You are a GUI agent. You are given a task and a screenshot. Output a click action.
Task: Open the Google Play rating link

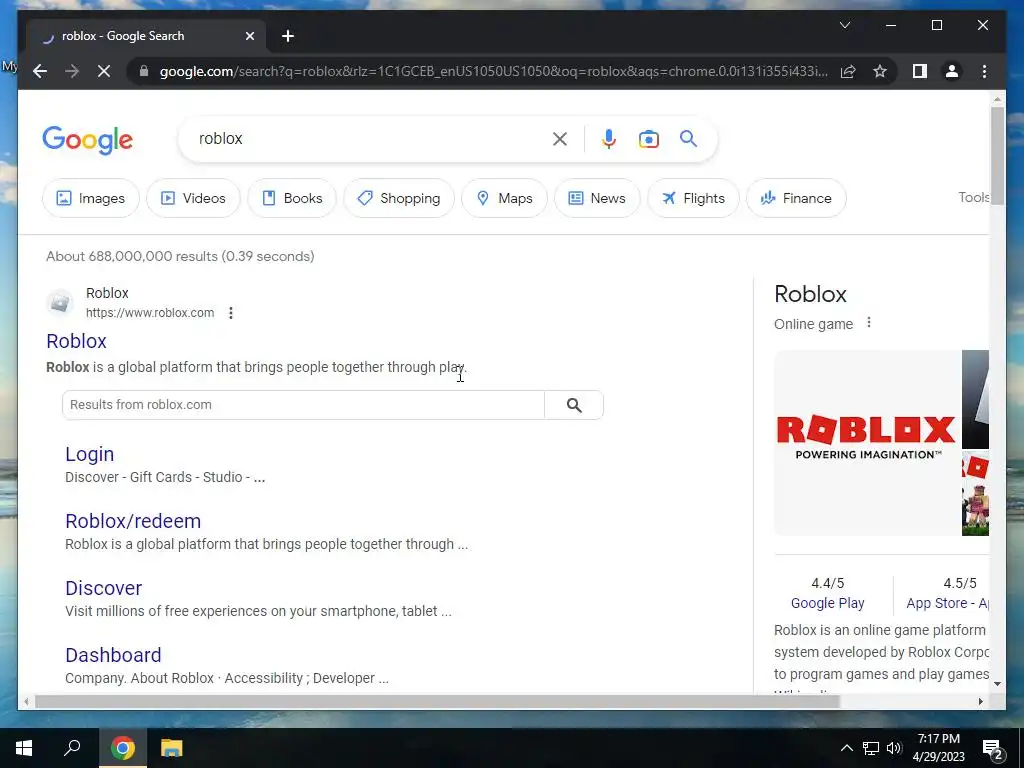click(x=827, y=603)
